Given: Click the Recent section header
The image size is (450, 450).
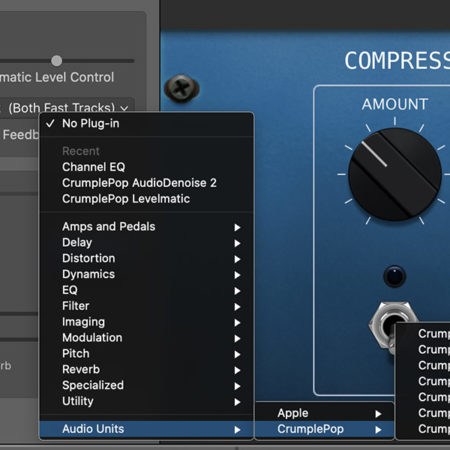Looking at the screenshot, I should (81, 151).
